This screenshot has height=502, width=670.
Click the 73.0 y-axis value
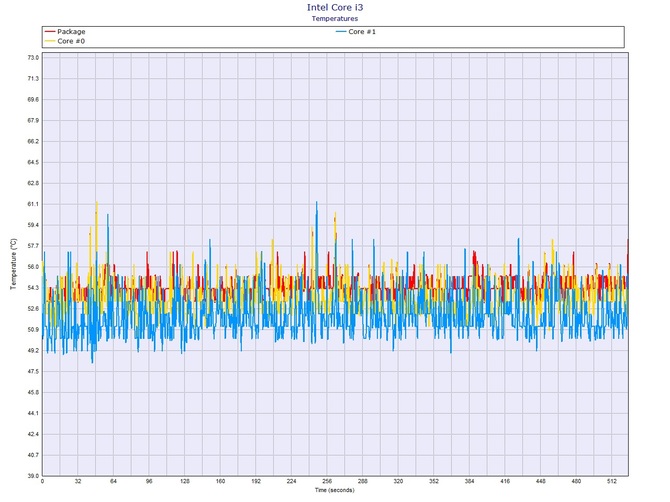tap(33, 58)
